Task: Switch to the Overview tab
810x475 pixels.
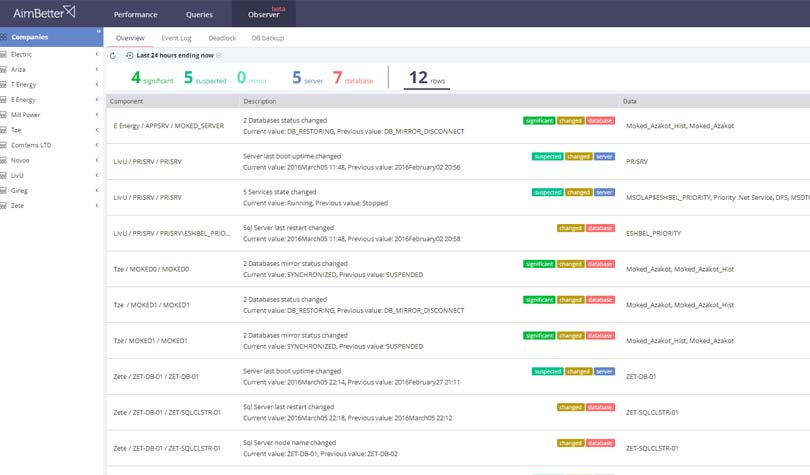Action: point(130,38)
